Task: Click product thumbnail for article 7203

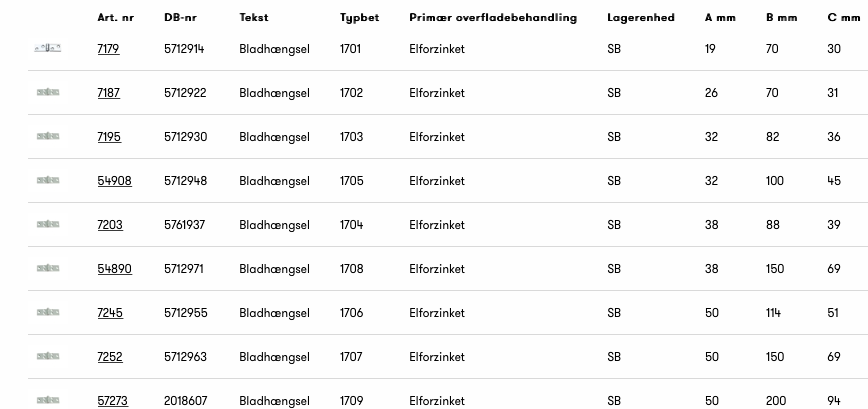Action: 48,224
